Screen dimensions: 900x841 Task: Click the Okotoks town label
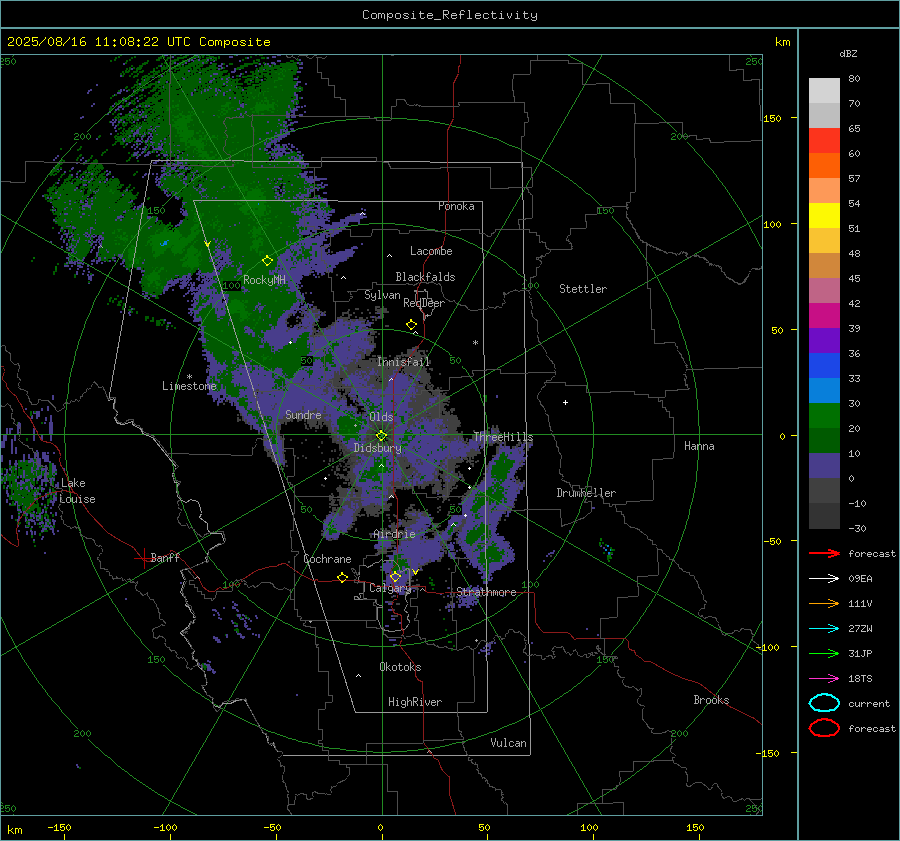pyautogui.click(x=400, y=667)
